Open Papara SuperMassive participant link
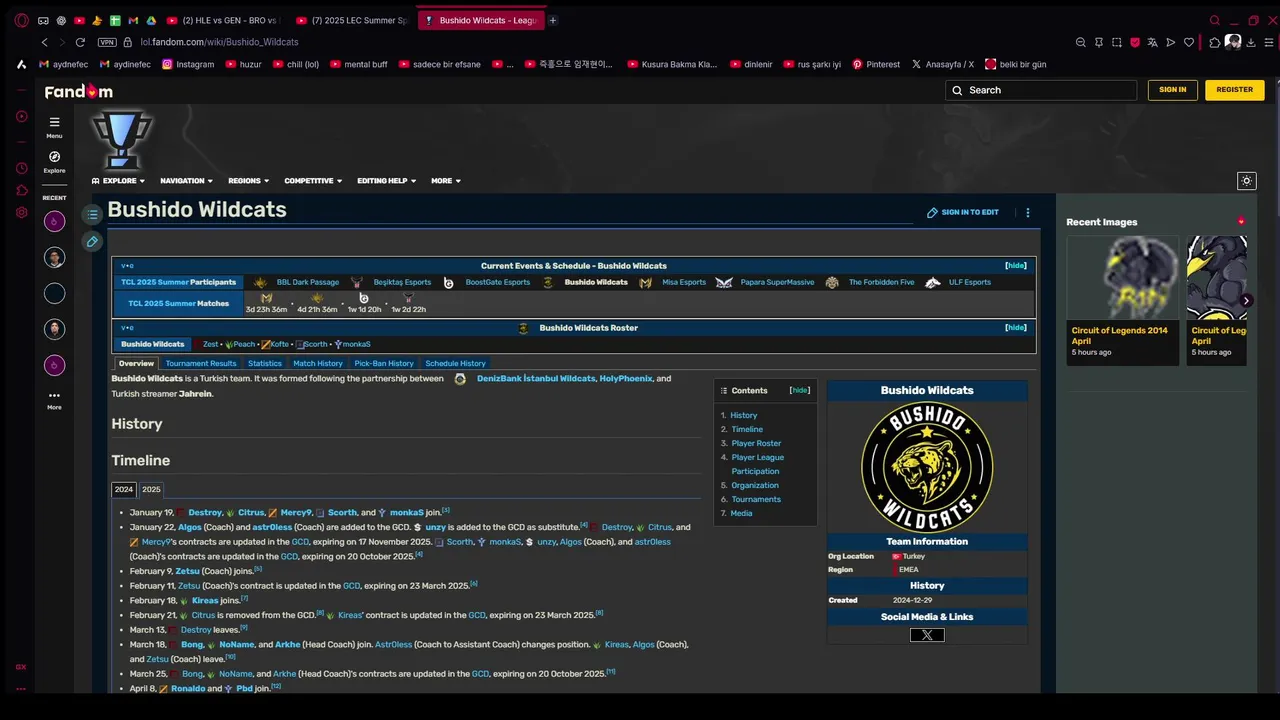 click(777, 282)
